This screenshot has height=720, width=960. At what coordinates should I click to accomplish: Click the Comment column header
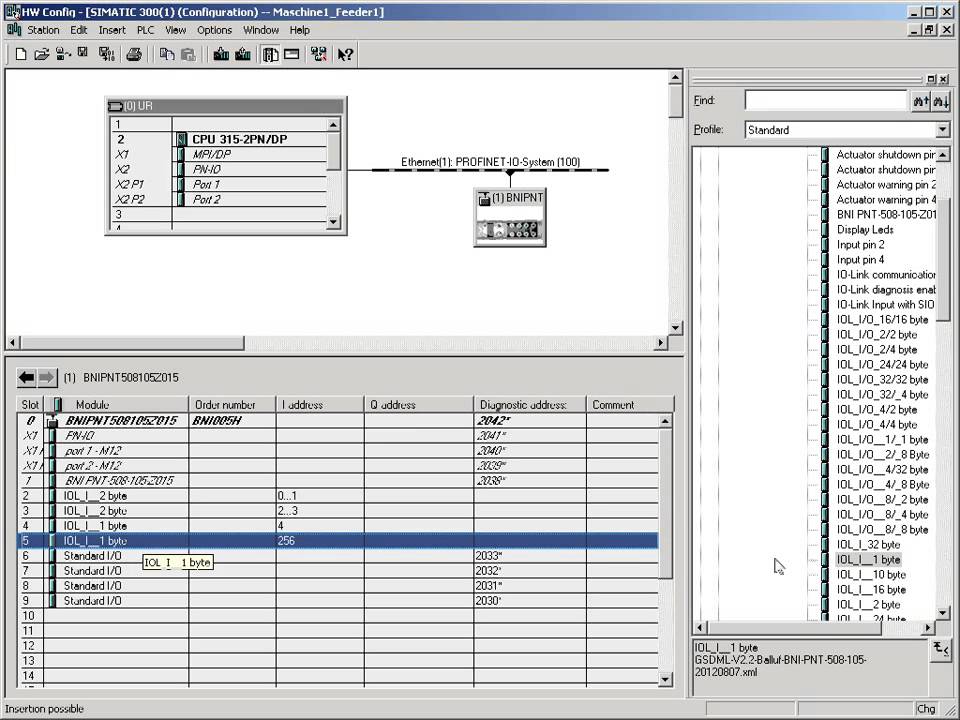pyautogui.click(x=630, y=405)
